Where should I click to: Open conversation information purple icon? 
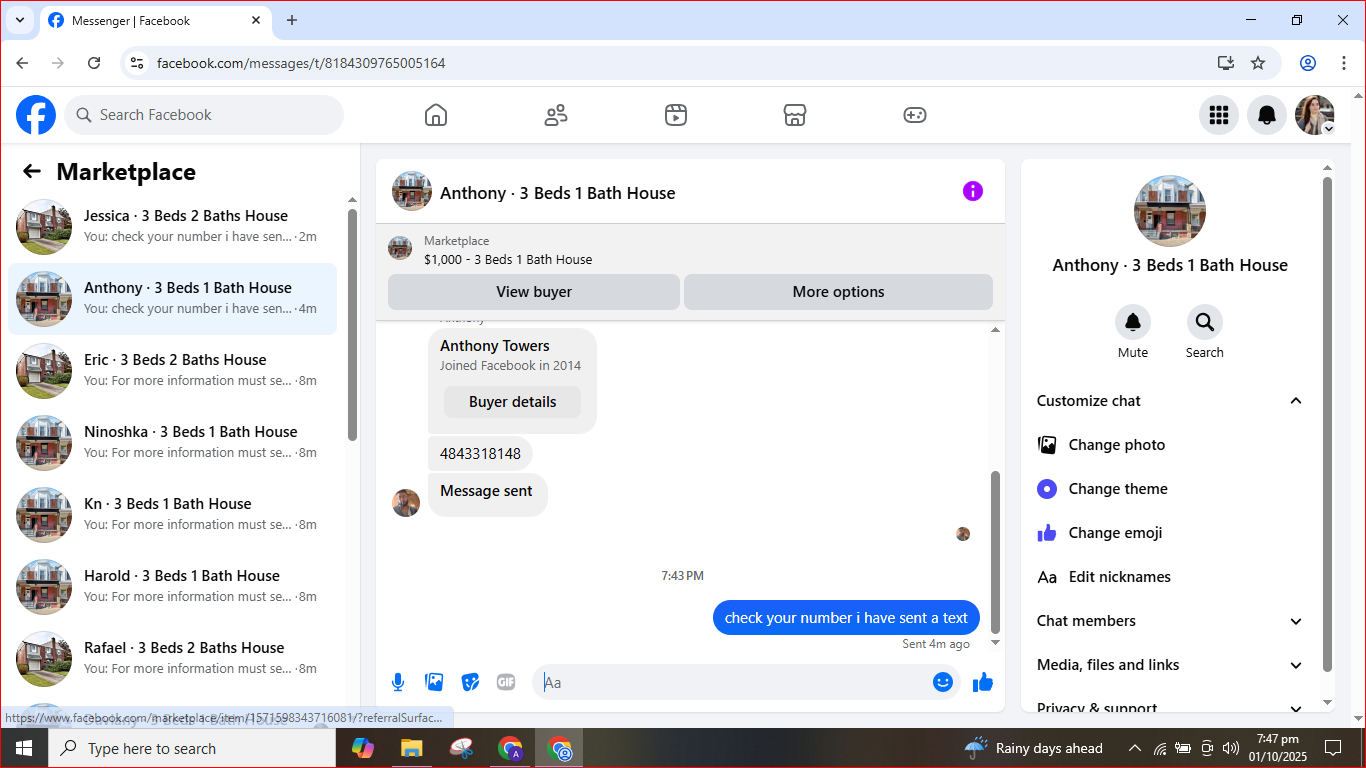click(x=973, y=191)
